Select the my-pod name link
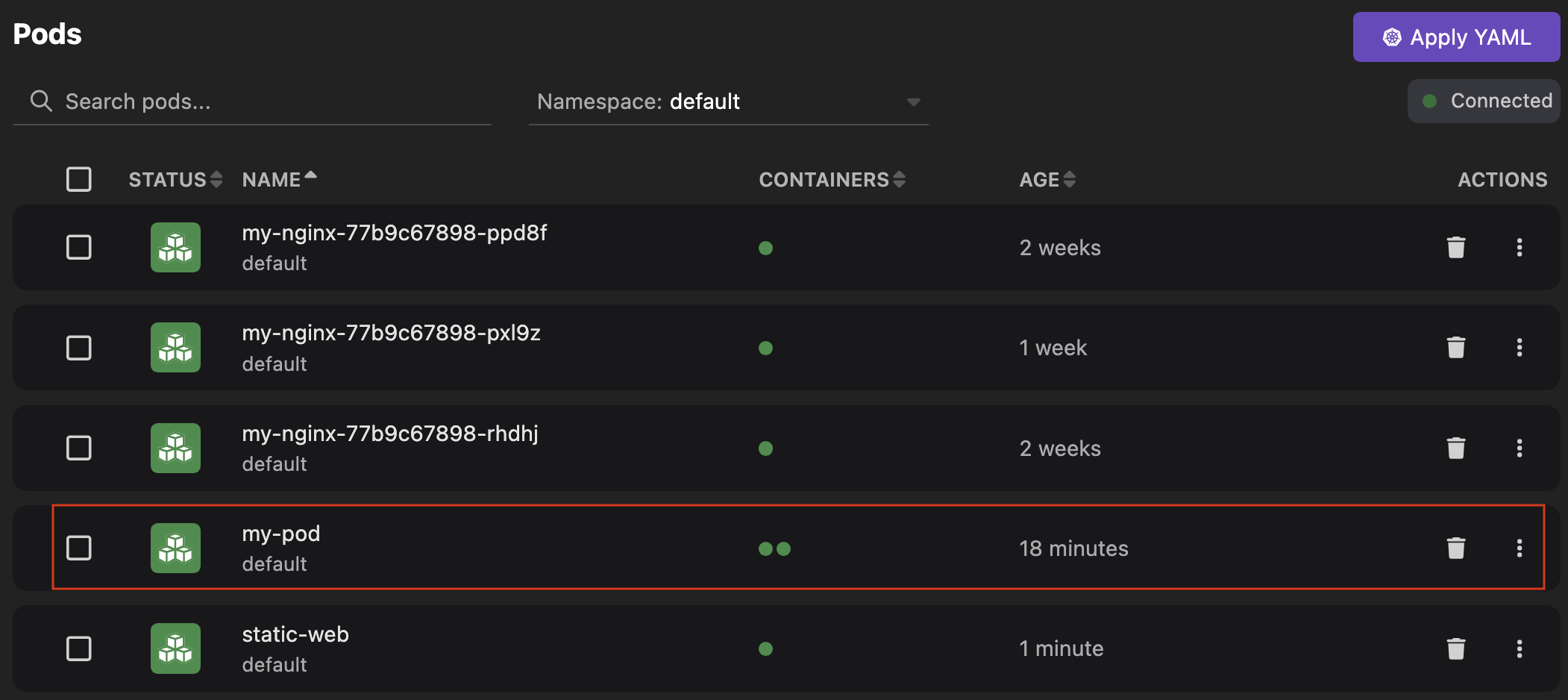This screenshot has height=700, width=1568. (281, 533)
